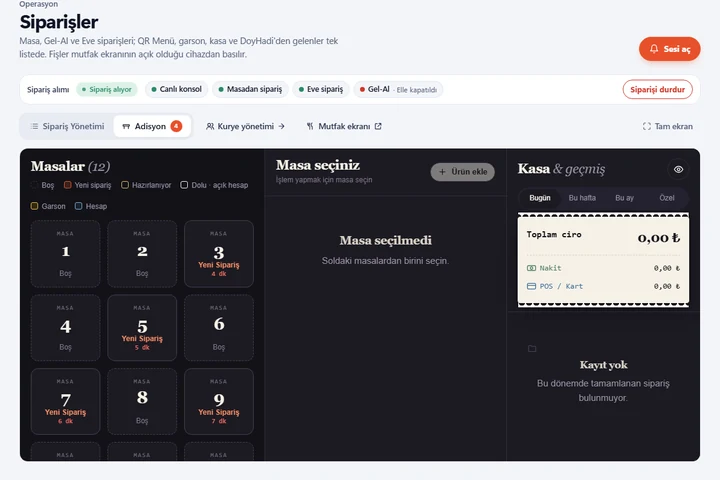Click the Kayıt yok heading
The height and width of the screenshot is (480, 720).
coord(603,365)
